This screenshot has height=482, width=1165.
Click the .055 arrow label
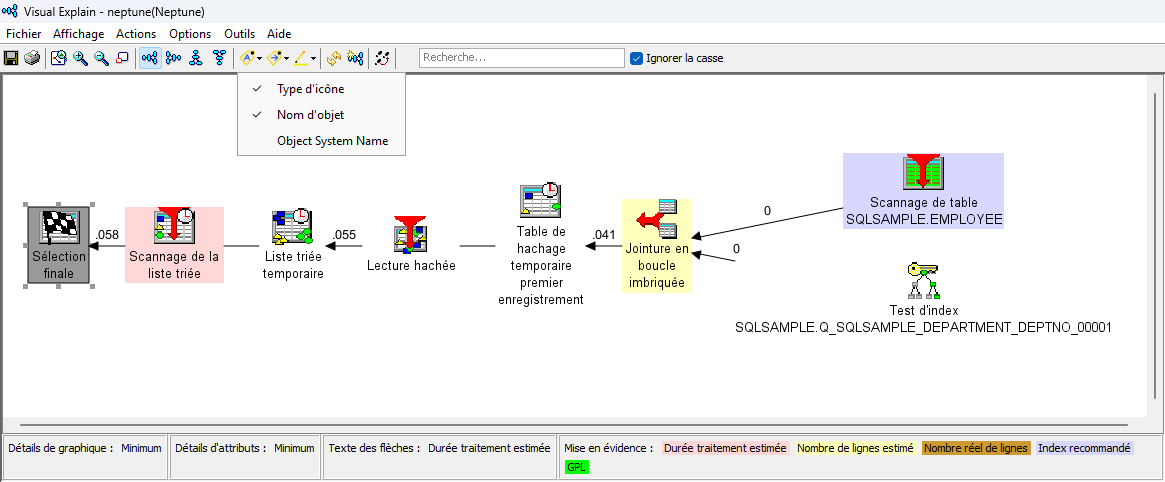(344, 235)
